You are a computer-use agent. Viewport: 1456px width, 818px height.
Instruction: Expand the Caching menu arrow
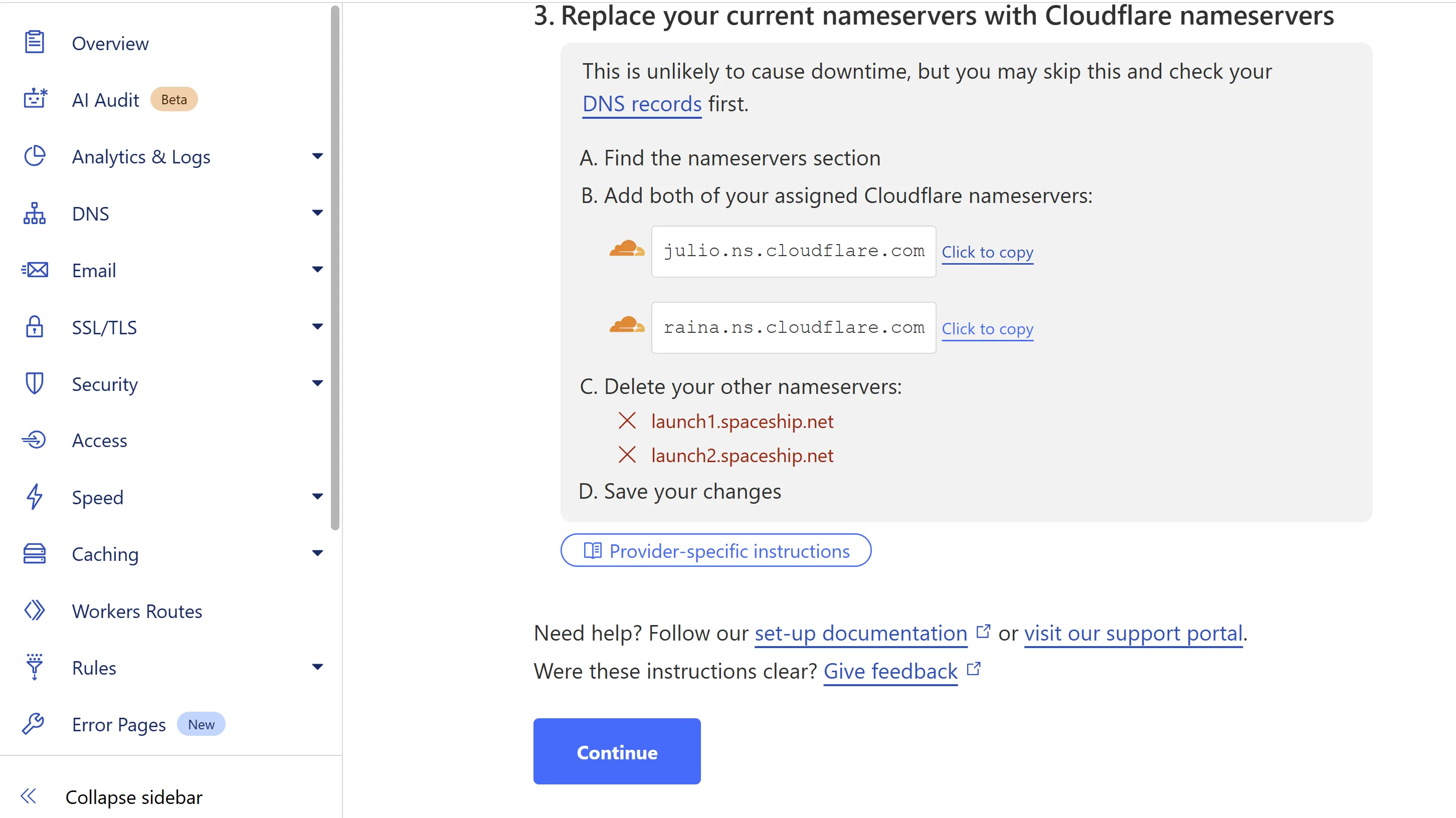point(318,554)
